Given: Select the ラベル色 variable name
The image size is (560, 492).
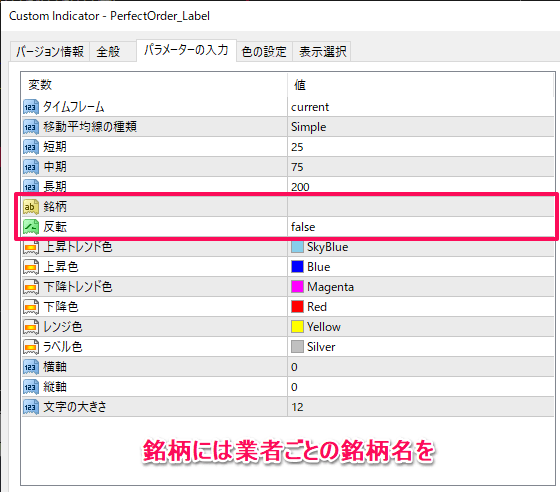Looking at the screenshot, I should point(62,347).
